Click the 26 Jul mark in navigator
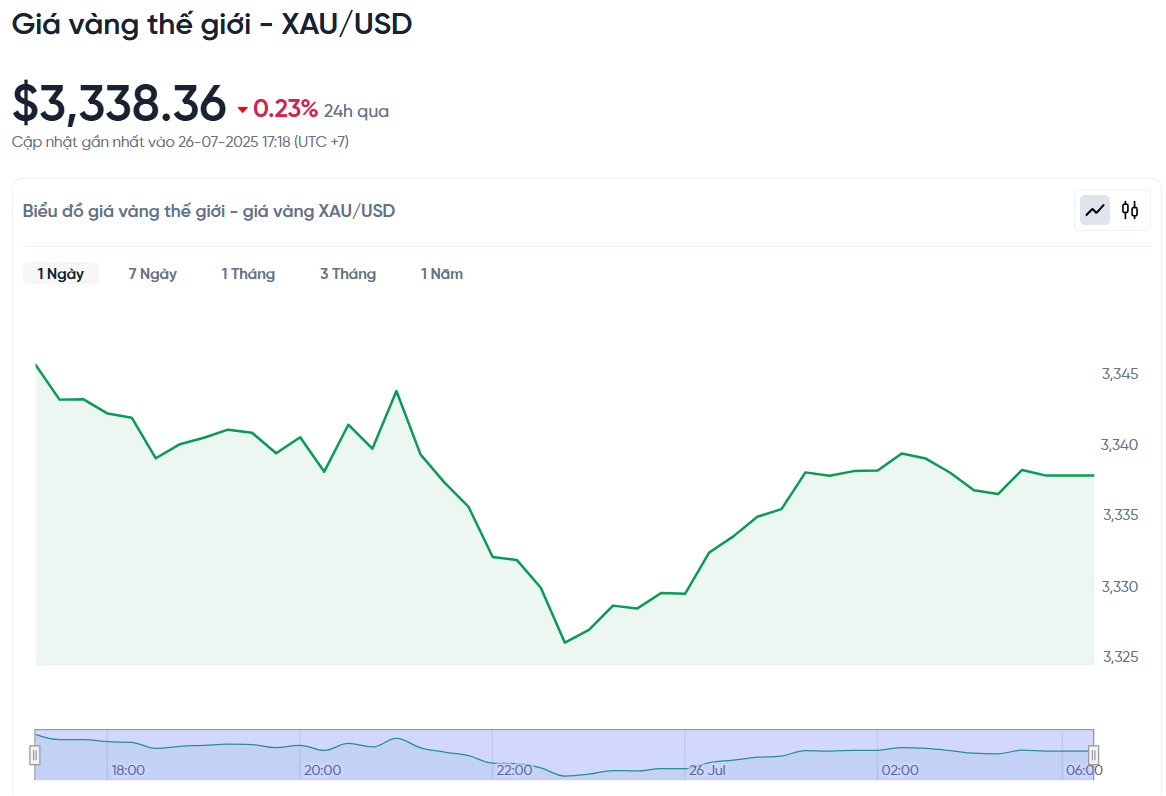 [707, 770]
